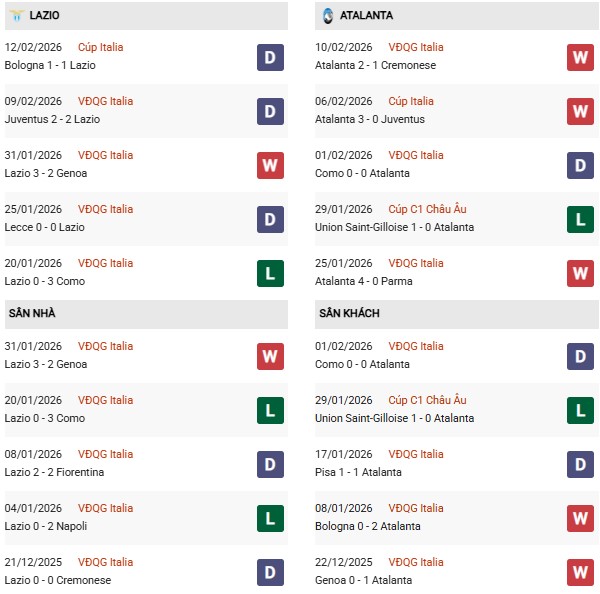
Task: Click the W badge for Genoa 0 - 1 Atalanta
Action: click(x=580, y=572)
